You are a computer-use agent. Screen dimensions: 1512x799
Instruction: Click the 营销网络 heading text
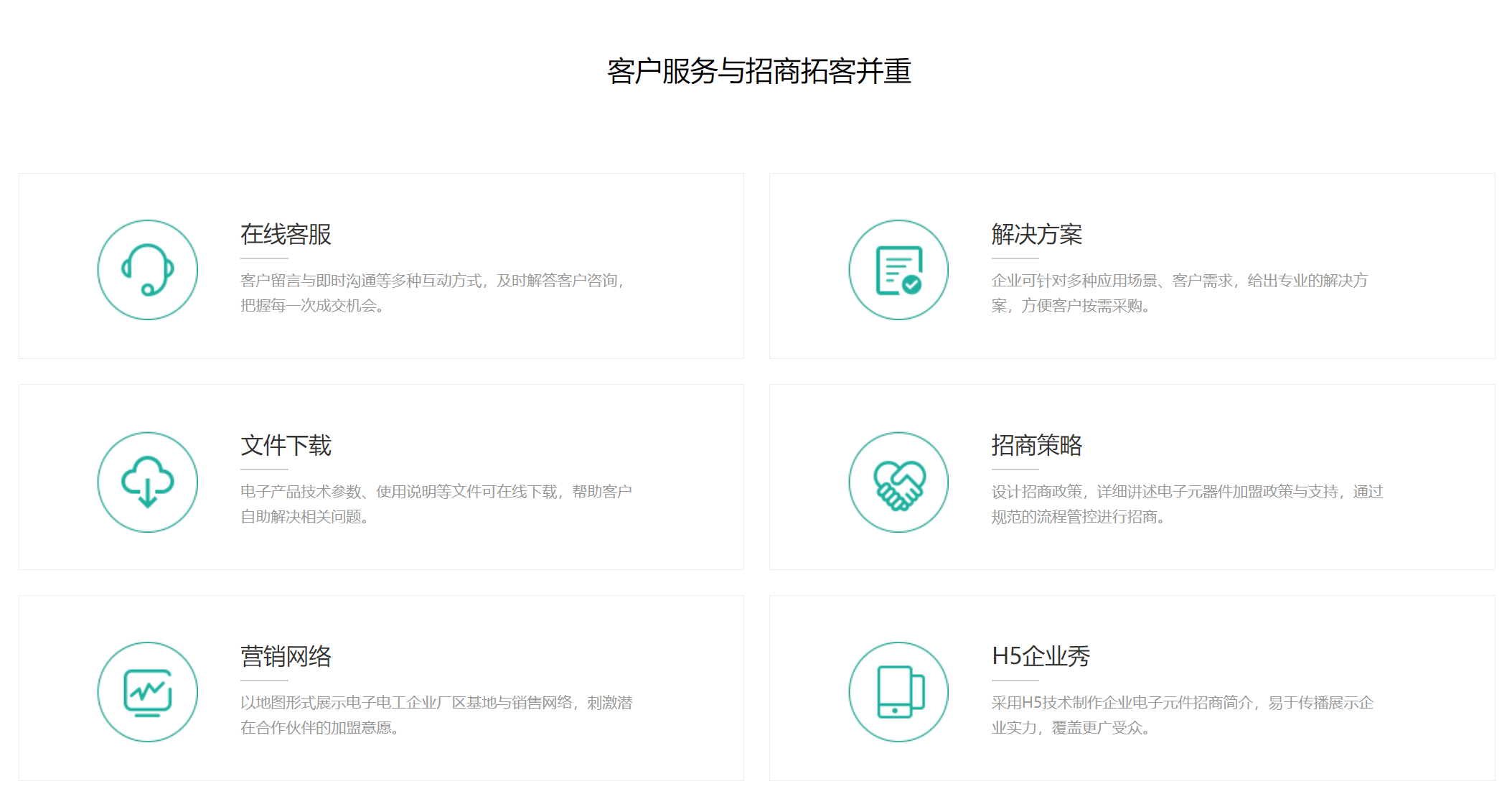[x=286, y=656]
